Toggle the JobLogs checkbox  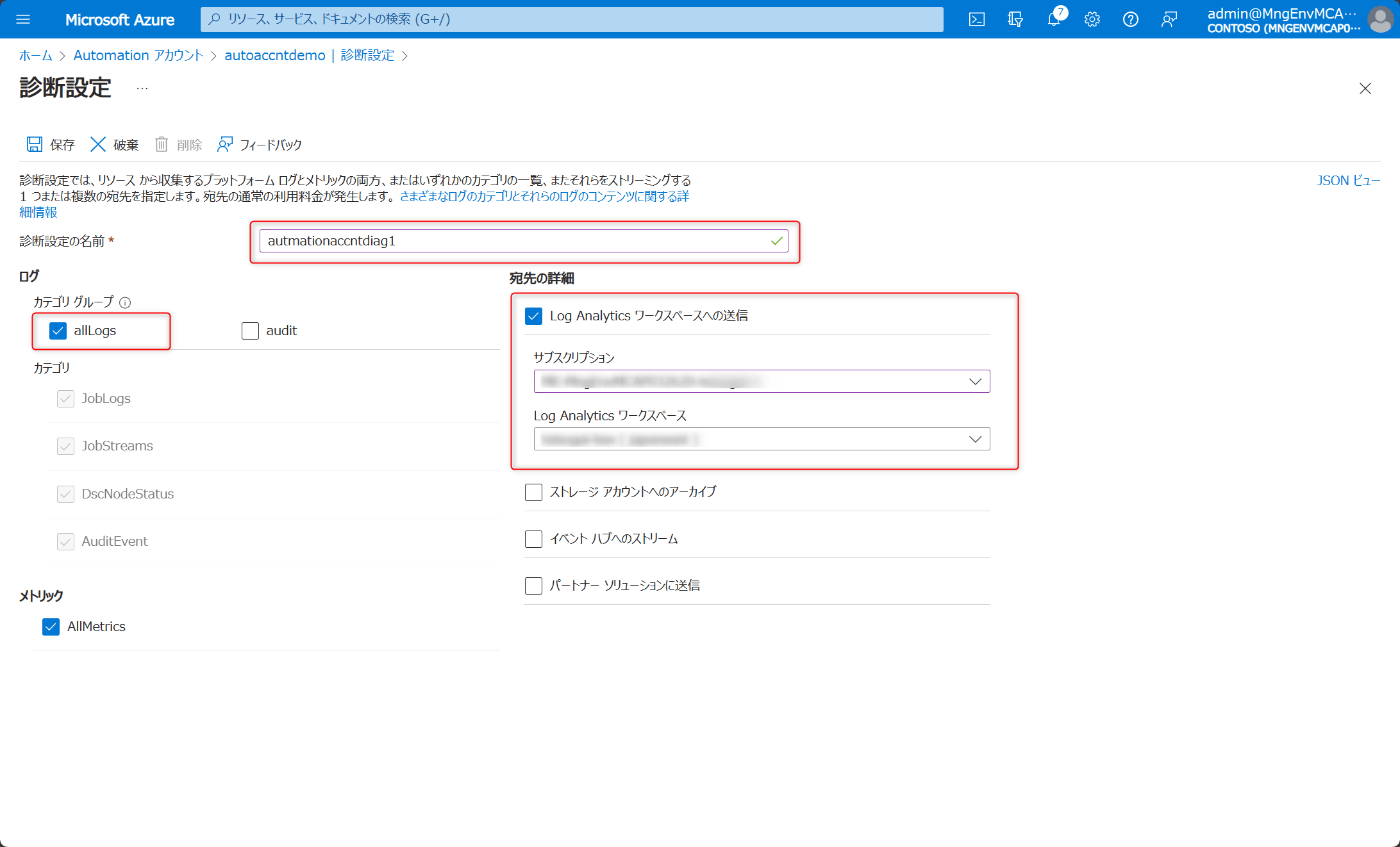click(x=66, y=398)
